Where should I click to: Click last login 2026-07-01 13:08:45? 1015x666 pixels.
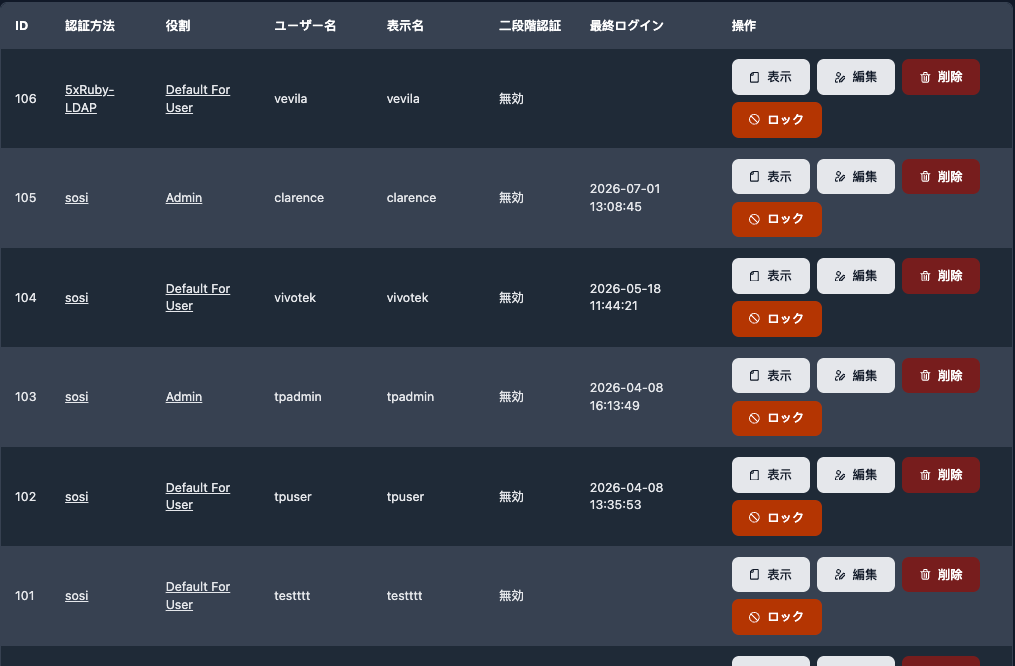click(x=625, y=198)
